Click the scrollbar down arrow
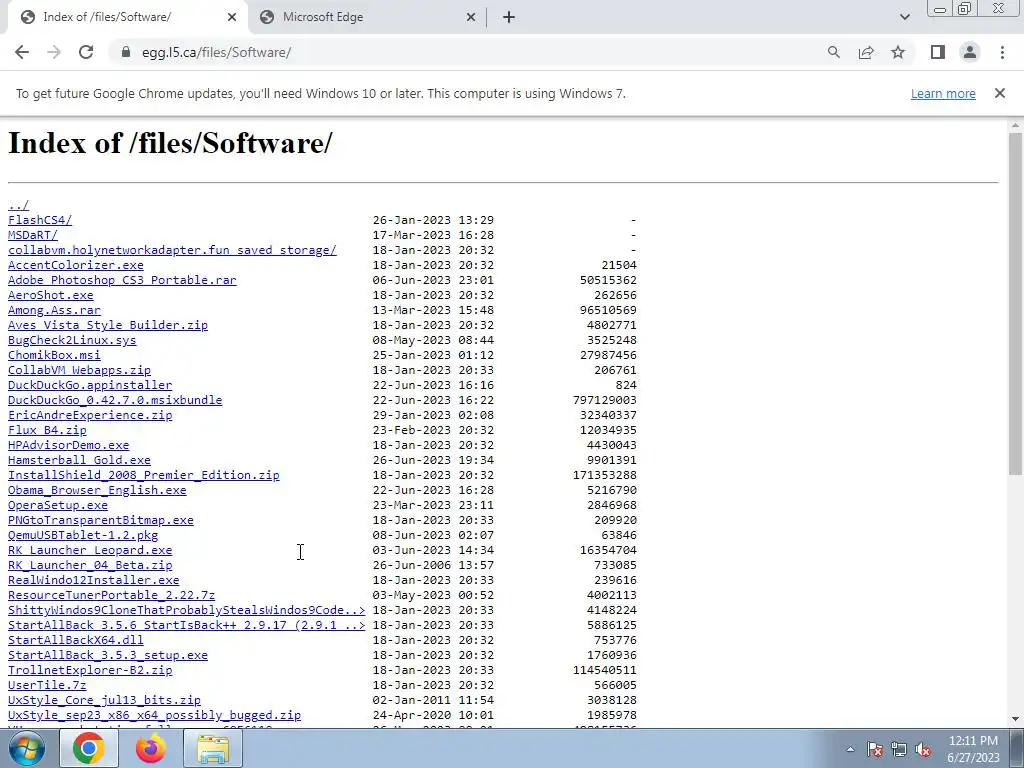Image resolution: width=1024 pixels, height=768 pixels. (x=1015, y=719)
